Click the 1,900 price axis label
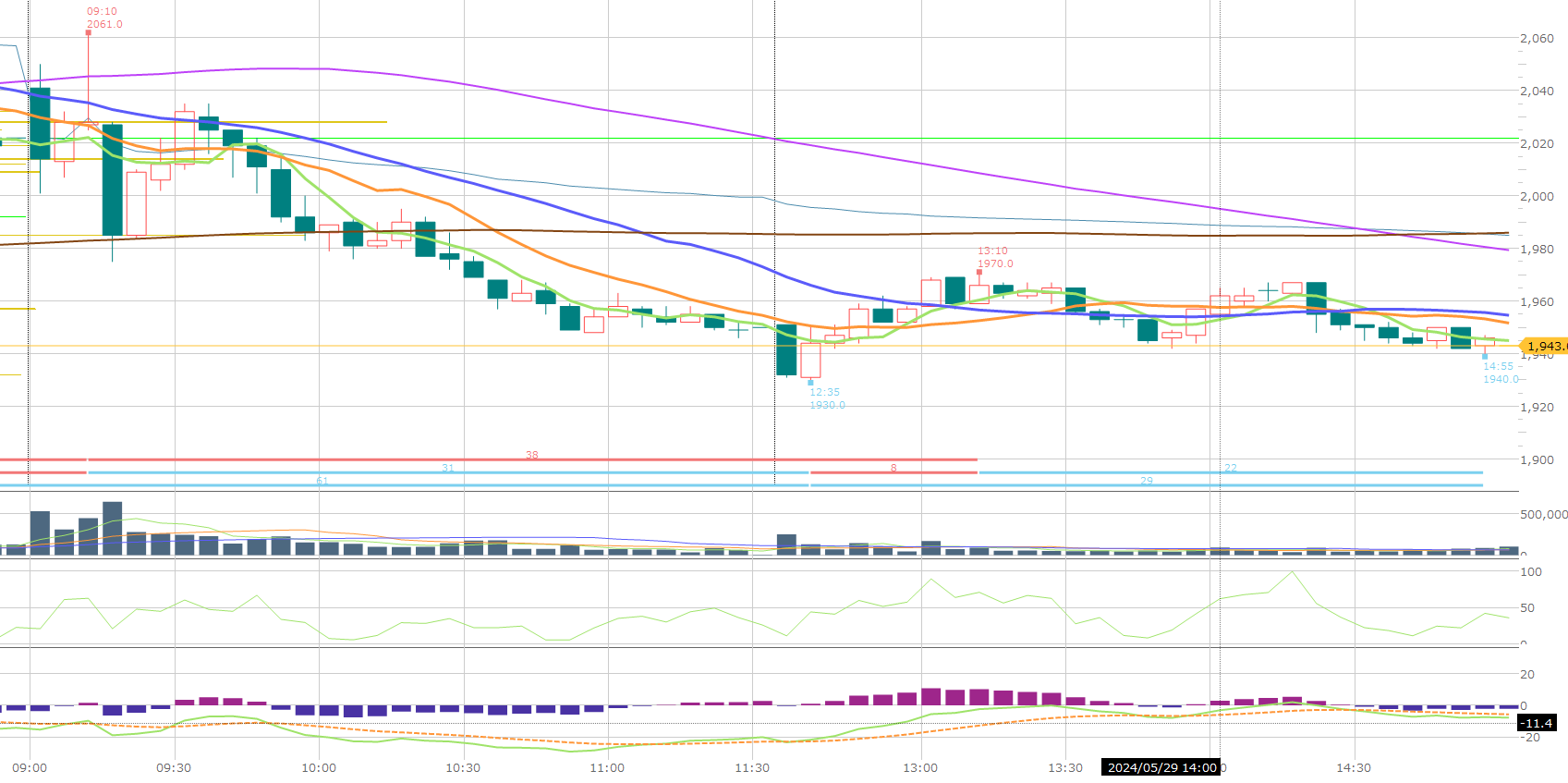Image resolution: width=1568 pixels, height=783 pixels. (1537, 459)
